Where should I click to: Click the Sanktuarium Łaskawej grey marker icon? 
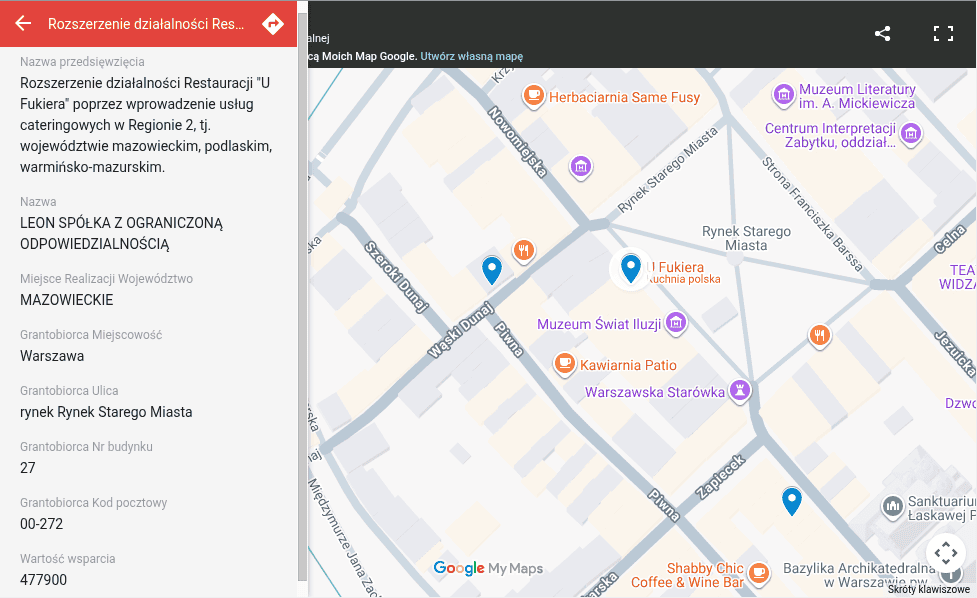[x=893, y=506]
